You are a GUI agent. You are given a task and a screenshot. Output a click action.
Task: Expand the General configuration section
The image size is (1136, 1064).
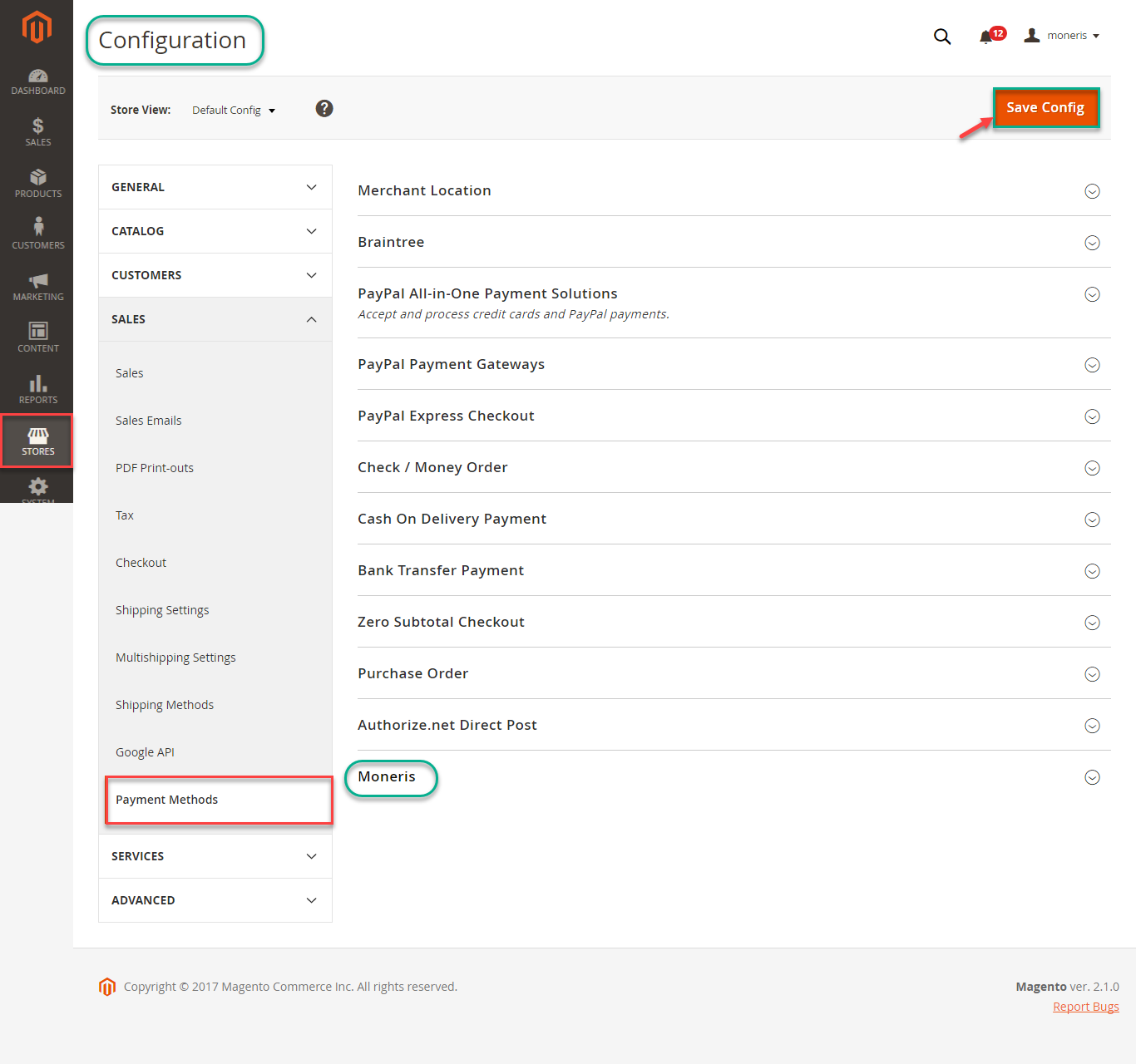click(215, 187)
